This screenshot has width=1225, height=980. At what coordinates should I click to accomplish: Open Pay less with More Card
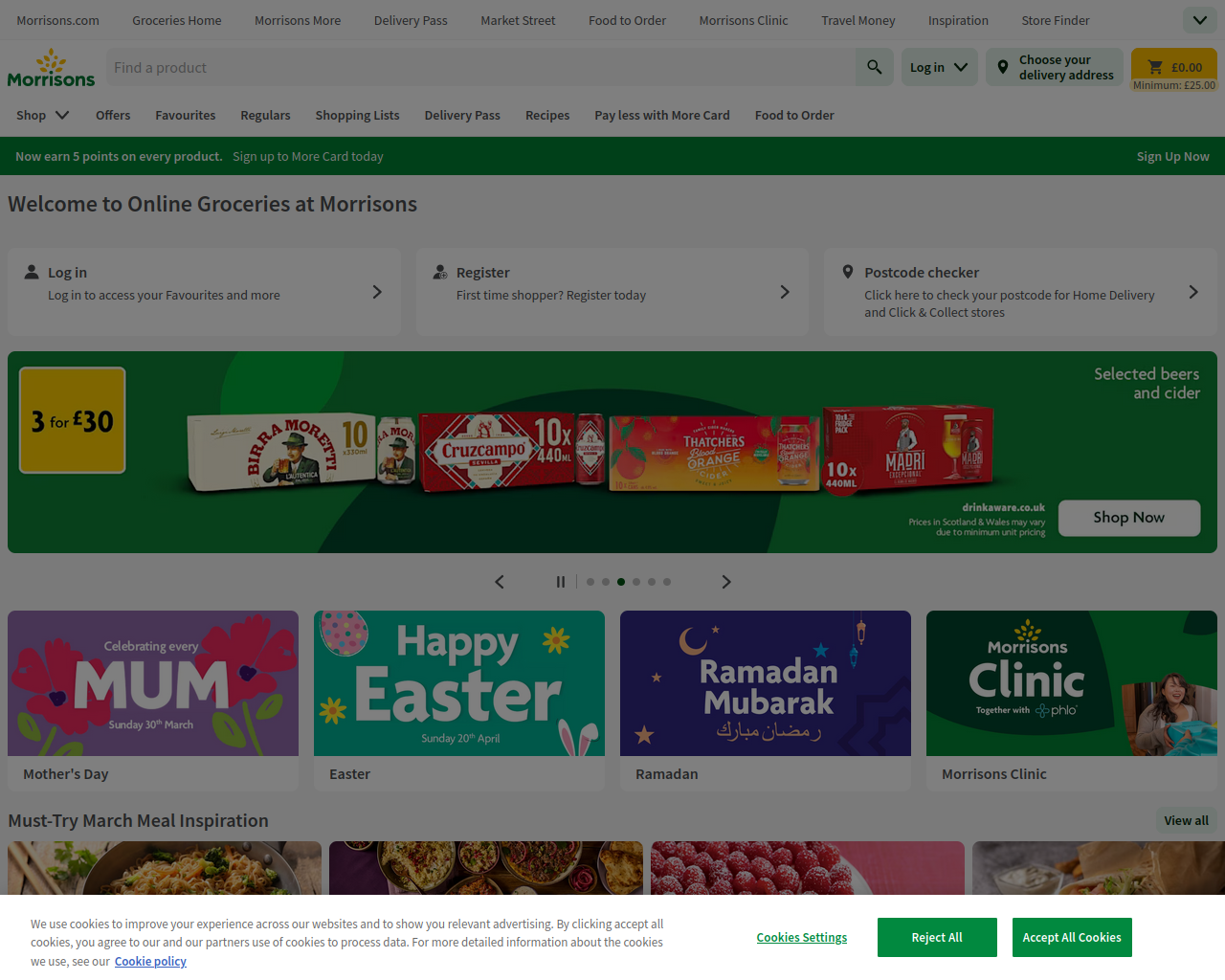662,115
